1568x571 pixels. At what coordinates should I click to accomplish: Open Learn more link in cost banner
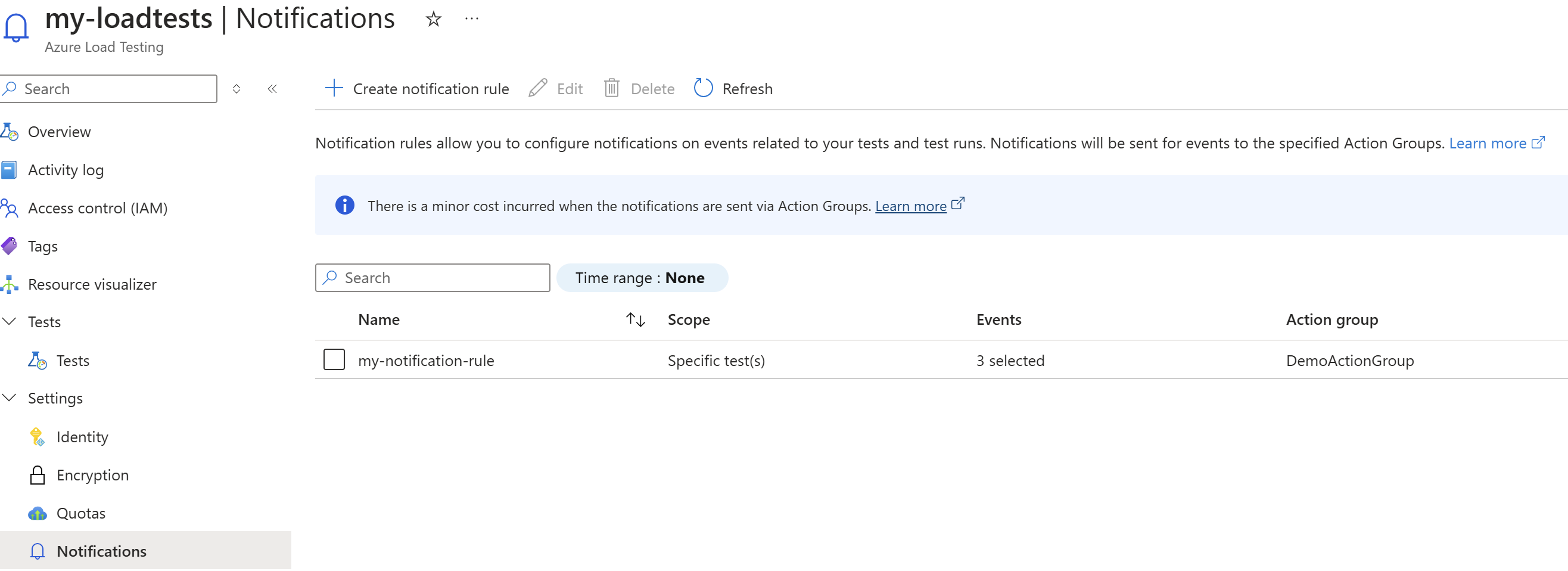click(911, 206)
